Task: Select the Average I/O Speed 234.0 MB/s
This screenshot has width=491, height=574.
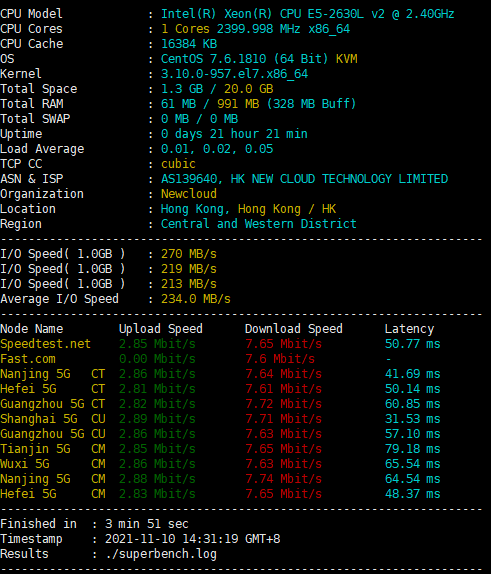Action: (x=196, y=299)
